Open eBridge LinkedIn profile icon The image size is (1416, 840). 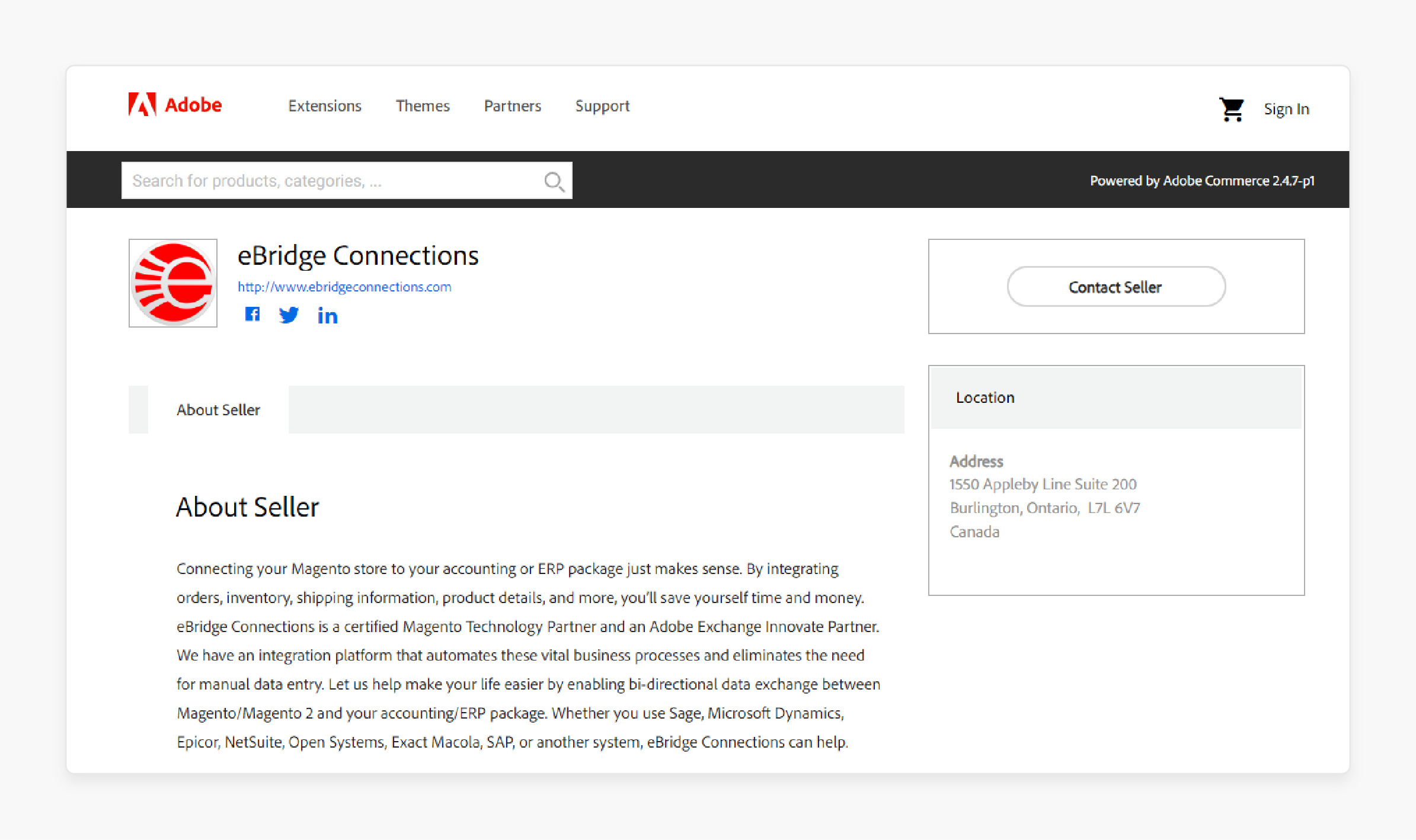point(327,316)
